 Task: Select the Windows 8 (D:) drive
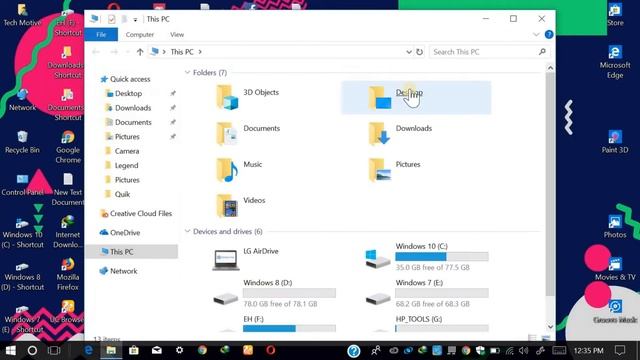click(x=274, y=293)
